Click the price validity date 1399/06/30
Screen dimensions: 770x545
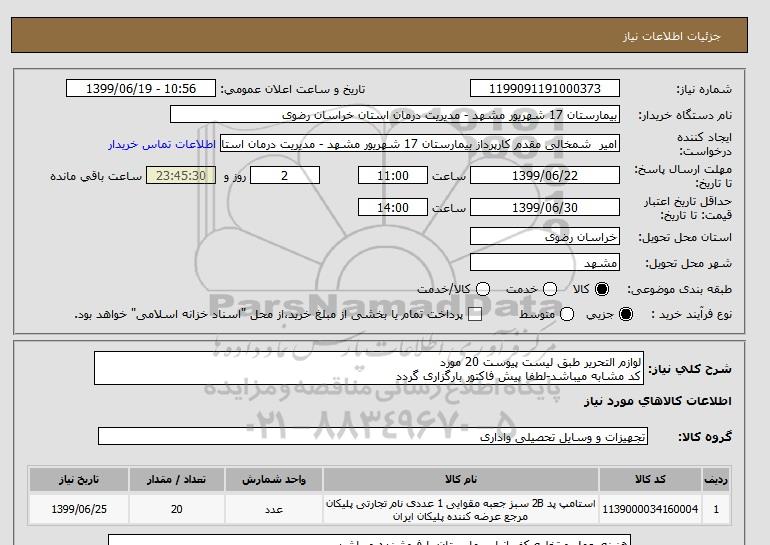point(545,208)
